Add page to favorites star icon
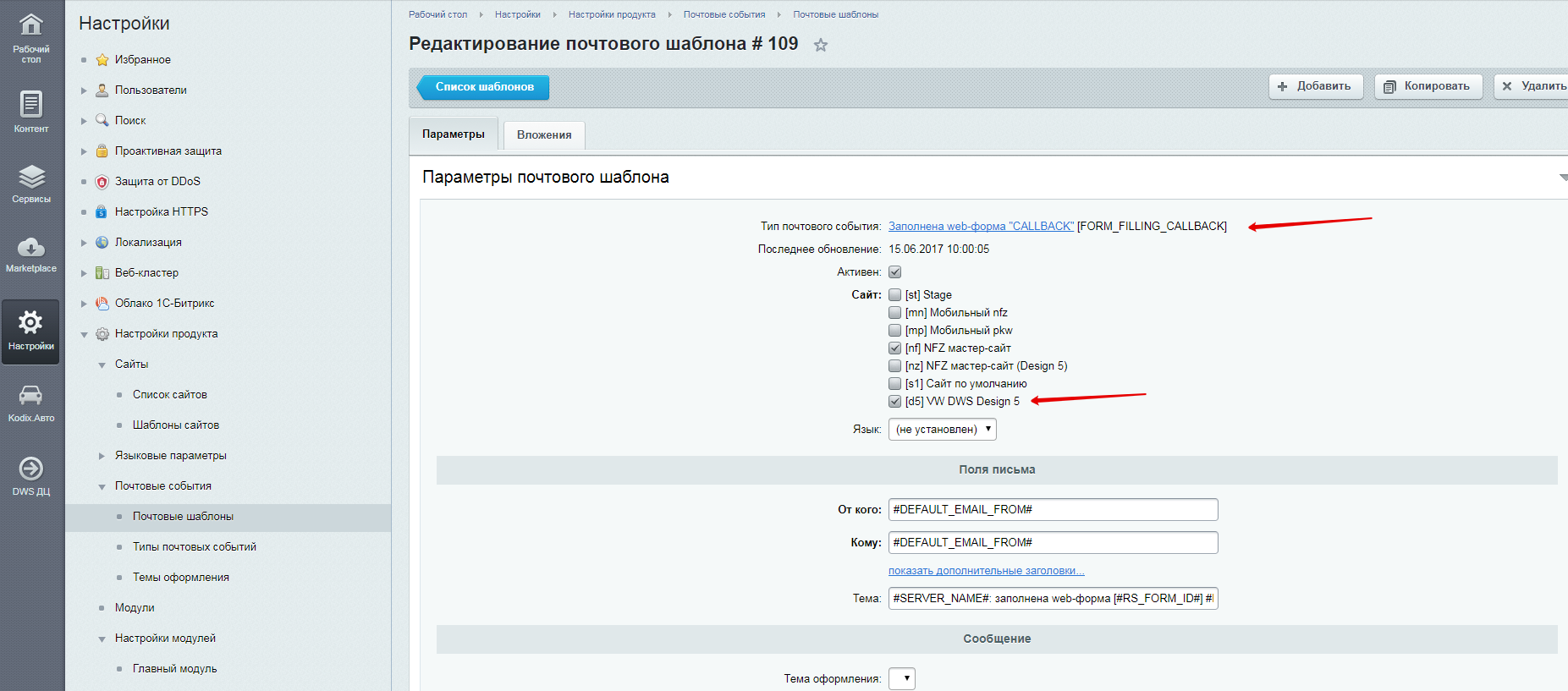1568x691 pixels. (x=821, y=45)
